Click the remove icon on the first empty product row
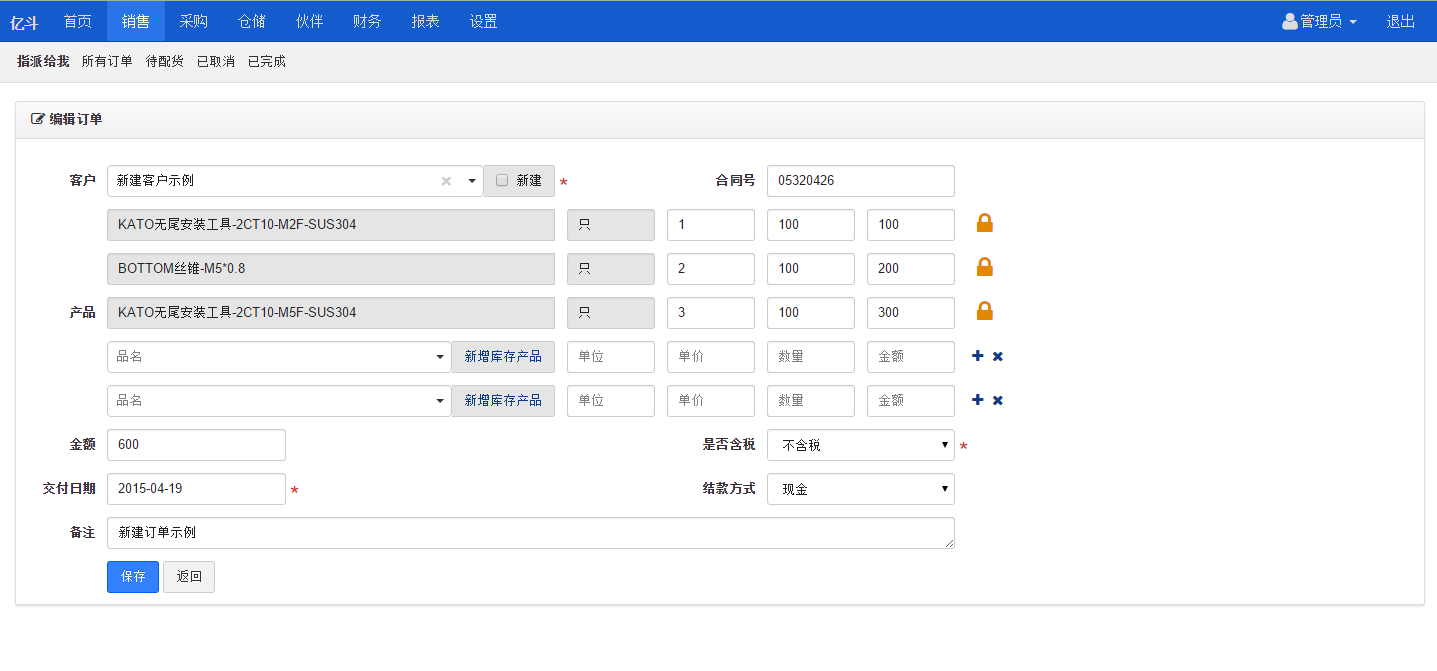Screen dimensions: 1437x671 click(998, 356)
